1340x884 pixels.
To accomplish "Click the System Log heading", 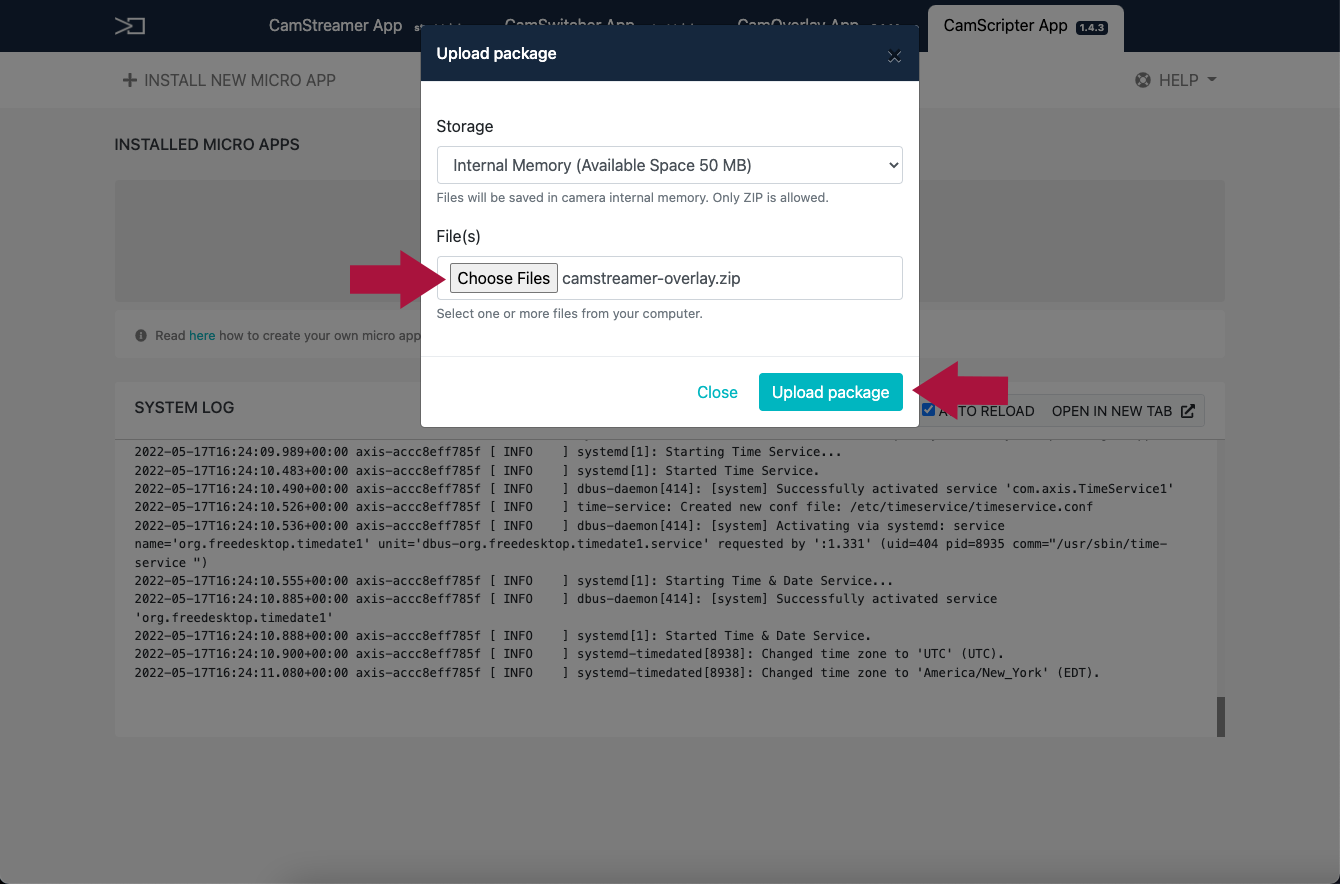I will tap(184, 407).
